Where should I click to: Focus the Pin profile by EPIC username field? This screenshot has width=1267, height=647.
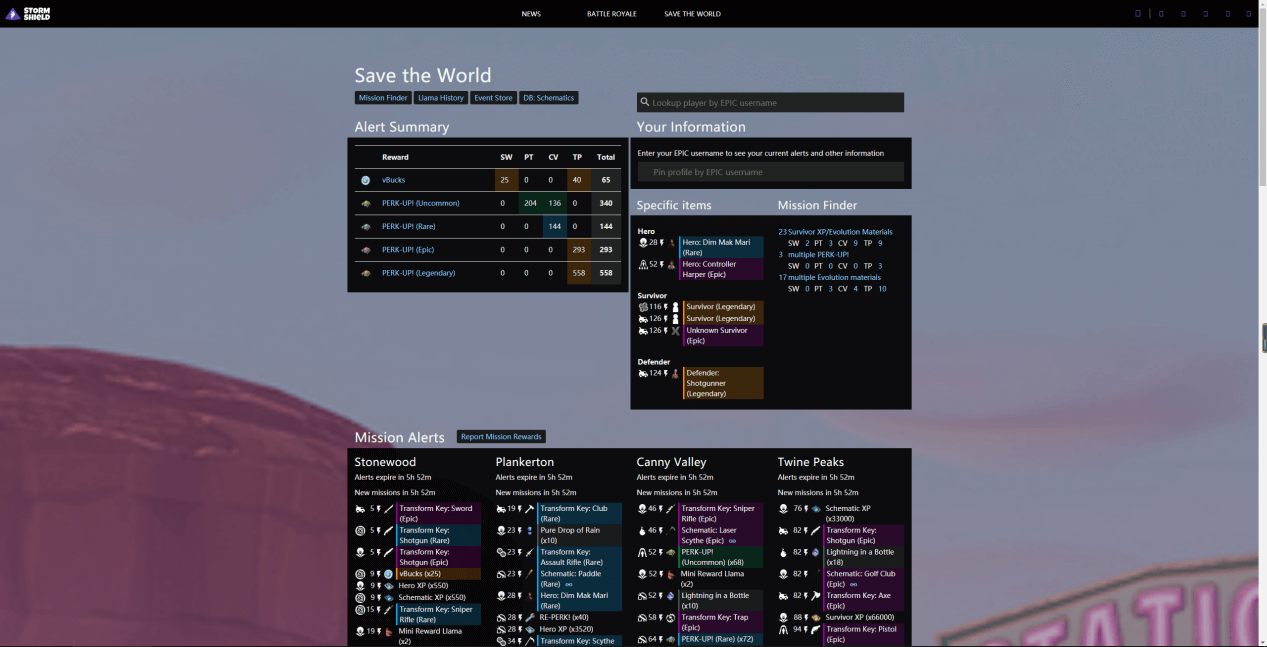(771, 172)
